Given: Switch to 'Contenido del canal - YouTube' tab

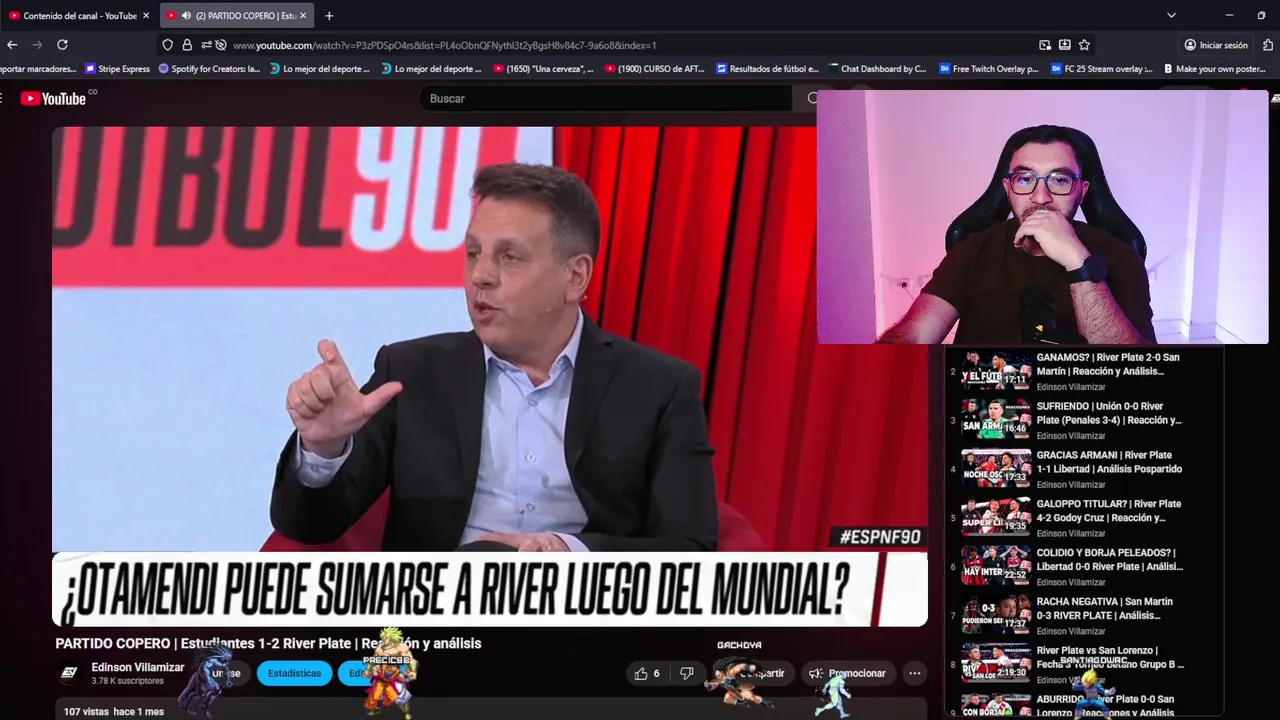Looking at the screenshot, I should pos(79,16).
